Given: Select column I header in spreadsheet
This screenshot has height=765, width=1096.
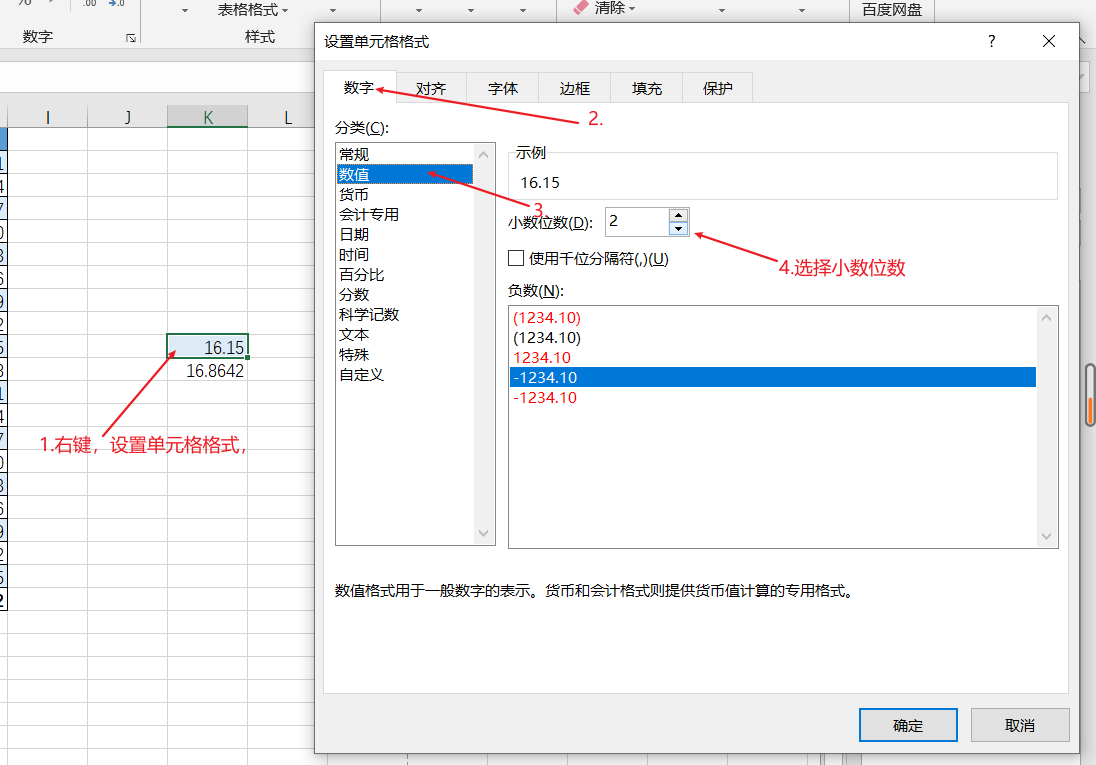Looking at the screenshot, I should coord(48,117).
